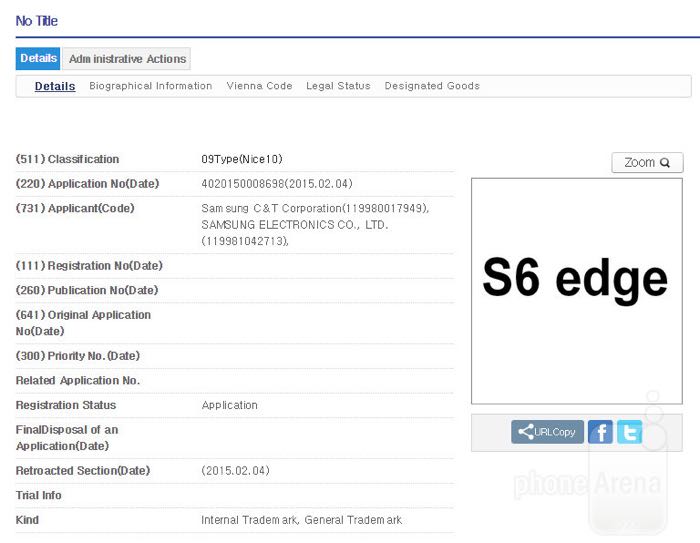
Task: Open the S6 edge trademark image
Action: (x=577, y=291)
